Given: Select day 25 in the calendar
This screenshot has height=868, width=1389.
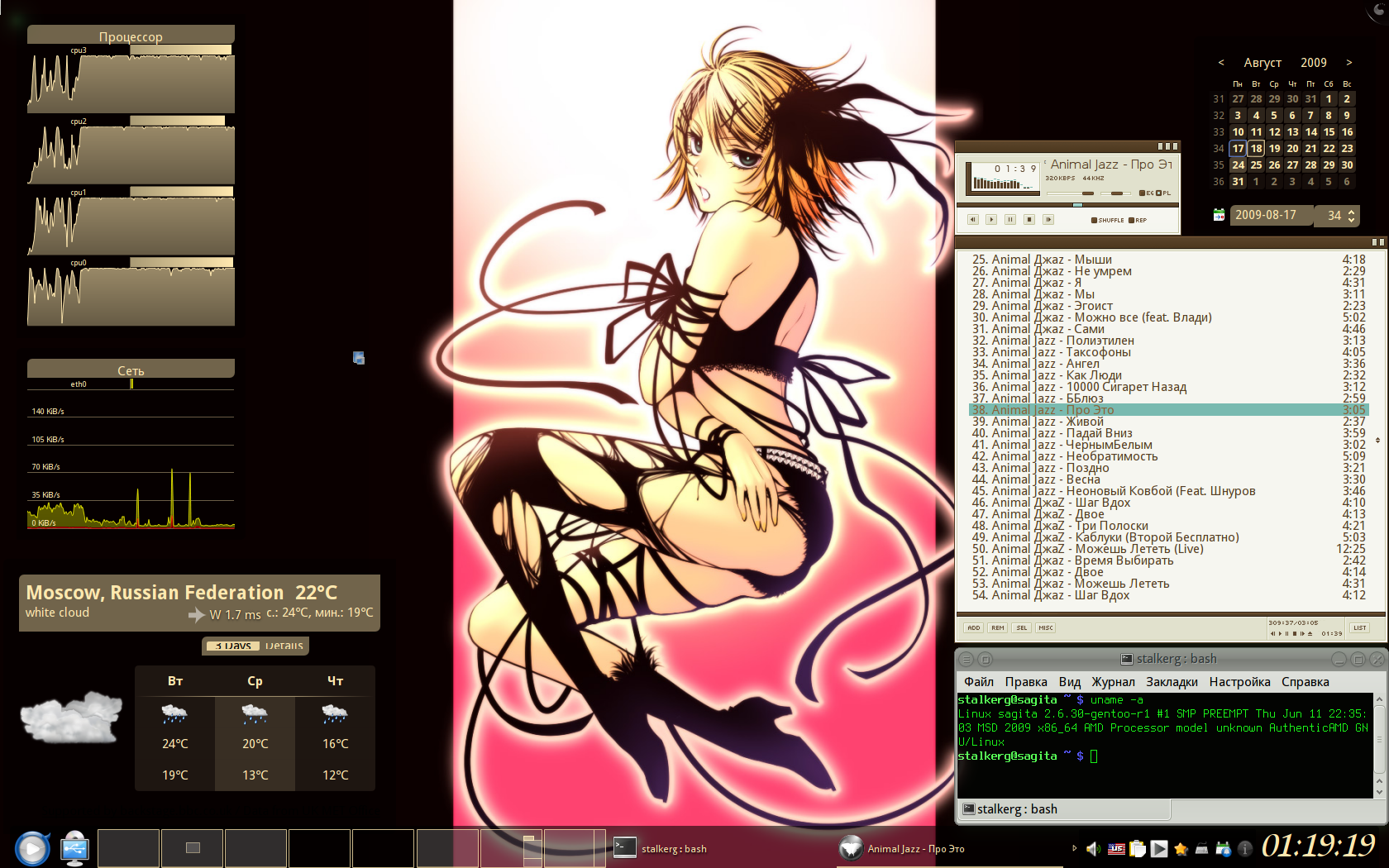Looking at the screenshot, I should pyautogui.click(x=1256, y=165).
